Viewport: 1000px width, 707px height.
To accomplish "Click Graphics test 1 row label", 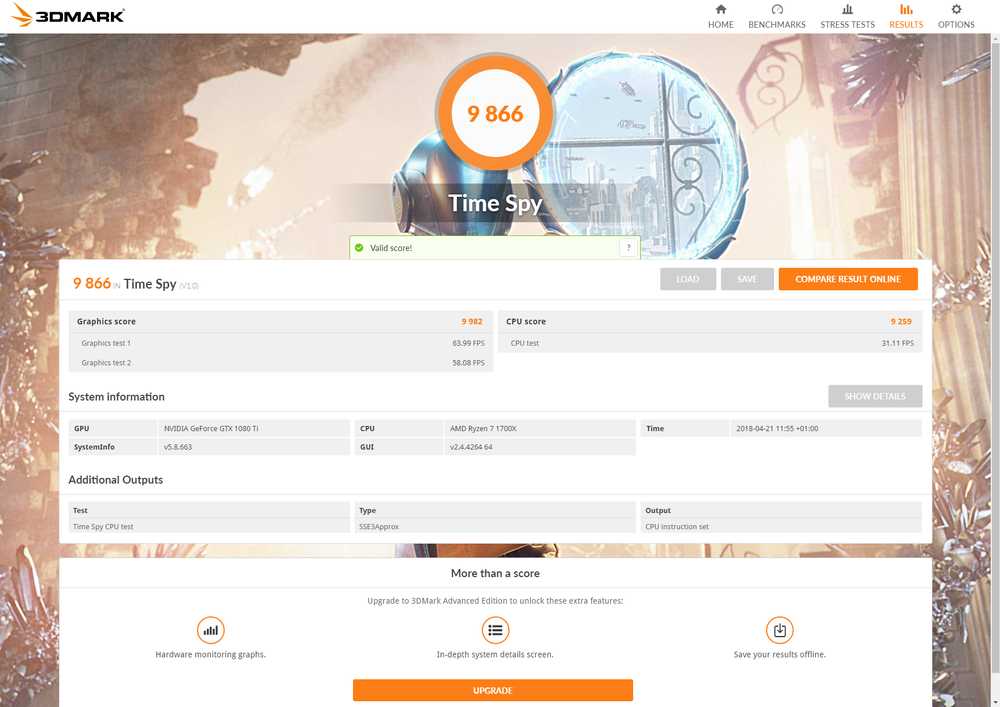I will (106, 343).
